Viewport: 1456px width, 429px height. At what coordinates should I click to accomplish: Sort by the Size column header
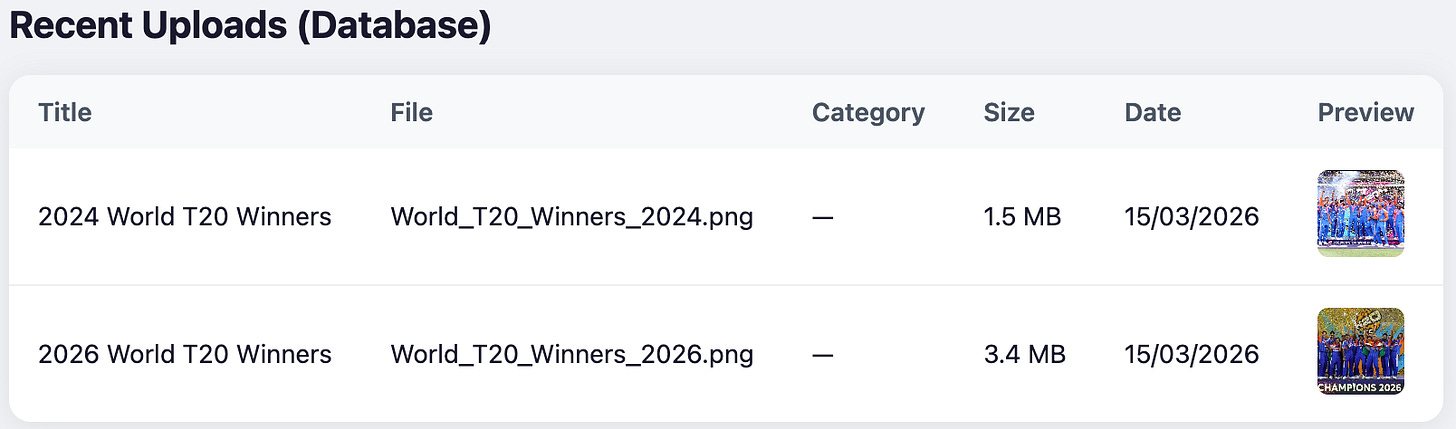(1009, 113)
